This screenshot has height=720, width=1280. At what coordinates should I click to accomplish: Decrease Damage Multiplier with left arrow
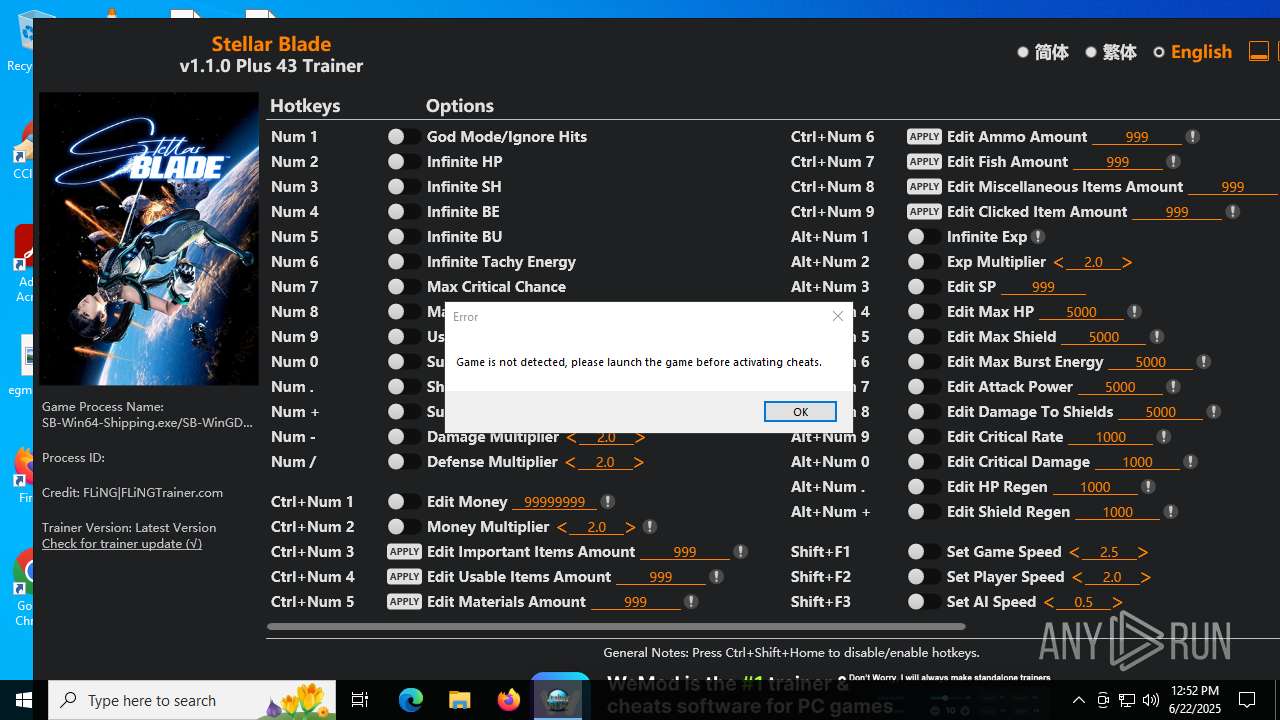click(x=572, y=438)
